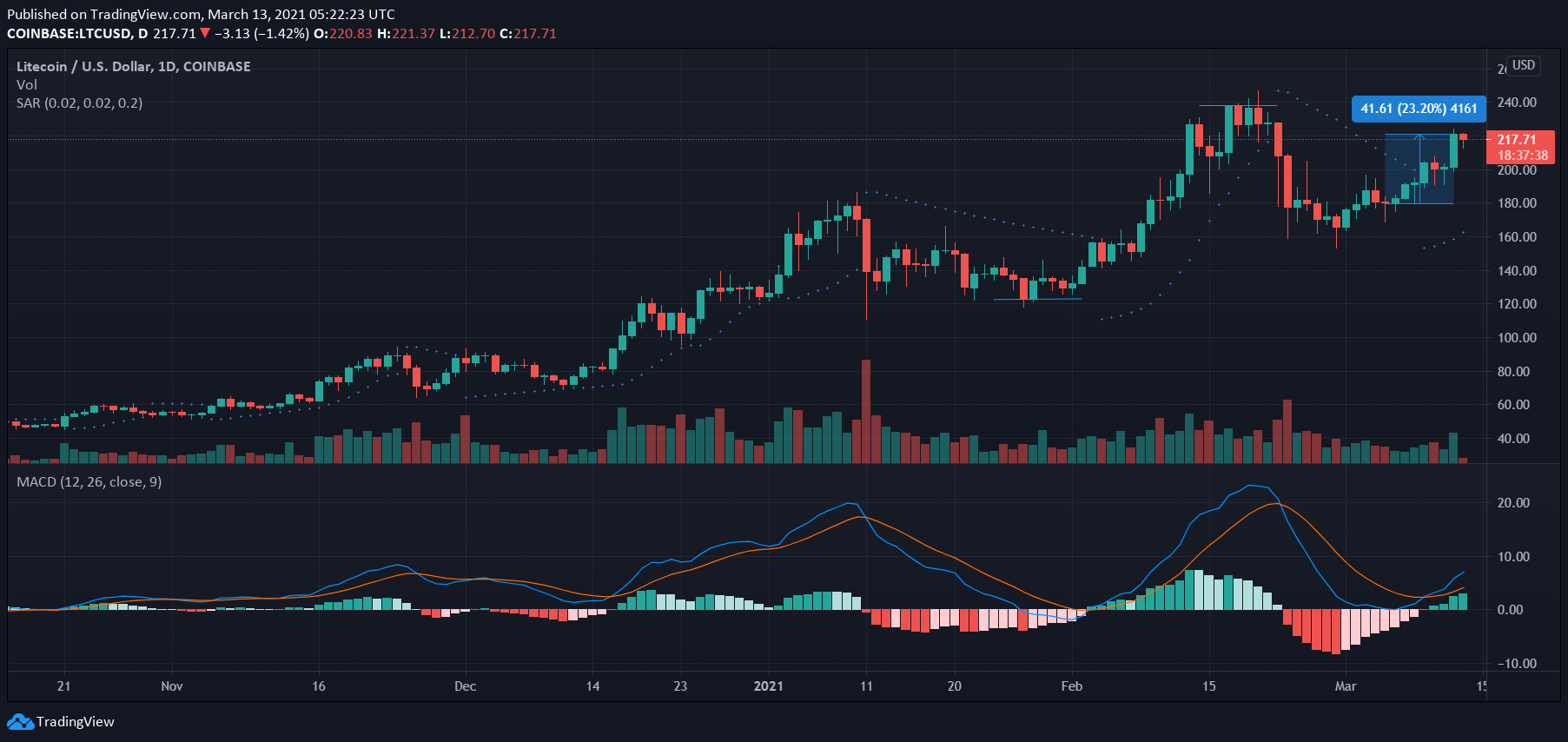Image resolution: width=1568 pixels, height=742 pixels.
Task: Click the 11 date label on time axis
Action: point(866,686)
